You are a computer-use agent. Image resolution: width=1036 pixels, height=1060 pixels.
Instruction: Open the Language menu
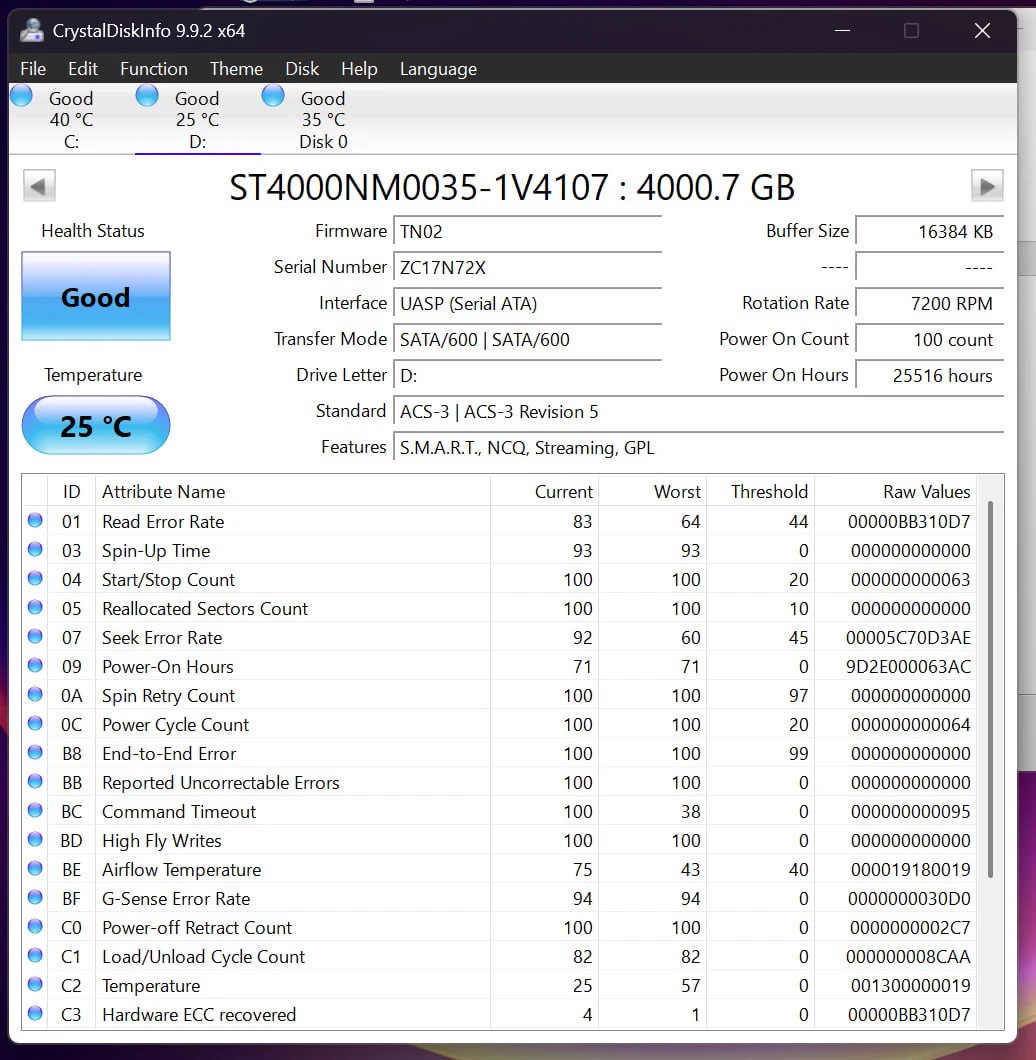click(x=438, y=69)
